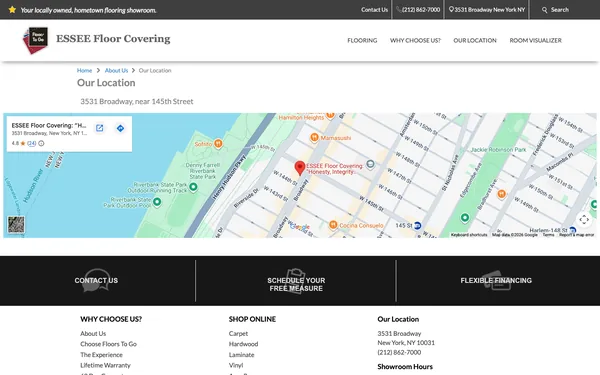Screen dimensions: 600x375
Task: Open the 24 reviews link in map card
Action: [x=31, y=143]
